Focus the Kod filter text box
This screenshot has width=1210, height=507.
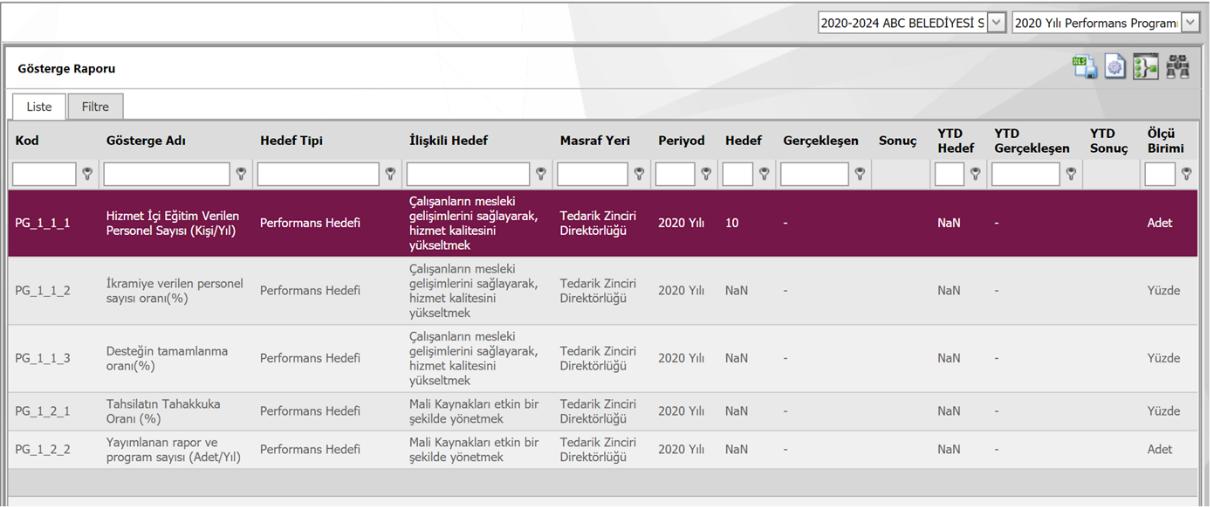point(45,175)
